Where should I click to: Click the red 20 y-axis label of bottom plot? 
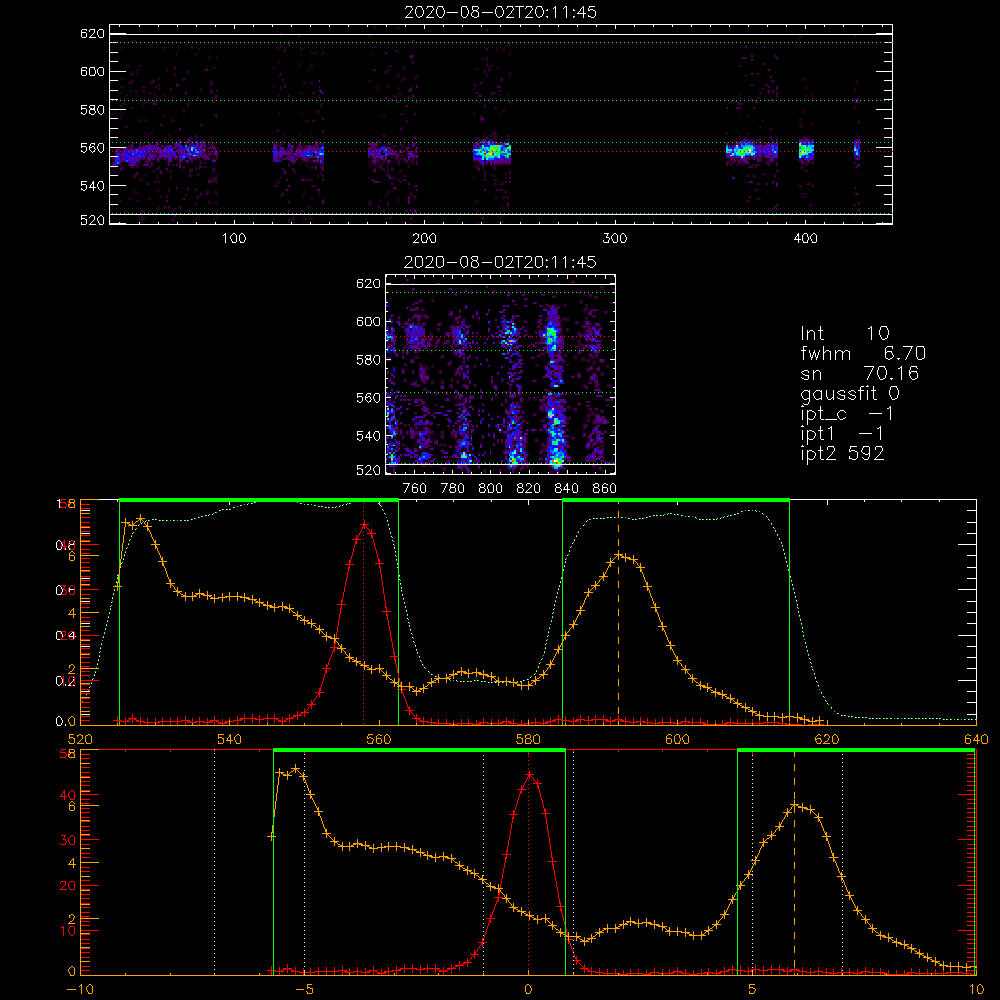(x=68, y=885)
